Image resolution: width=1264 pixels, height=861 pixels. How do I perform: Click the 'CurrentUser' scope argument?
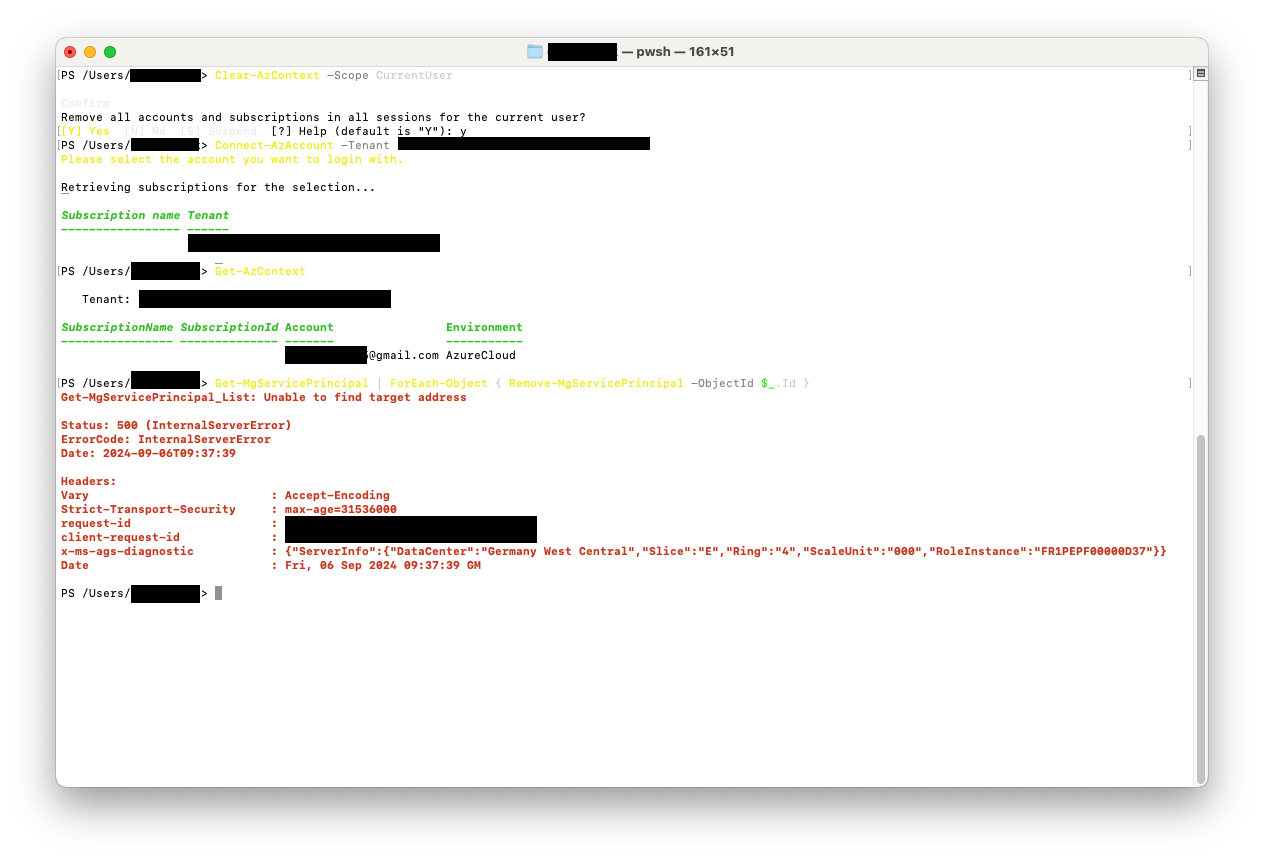point(414,76)
